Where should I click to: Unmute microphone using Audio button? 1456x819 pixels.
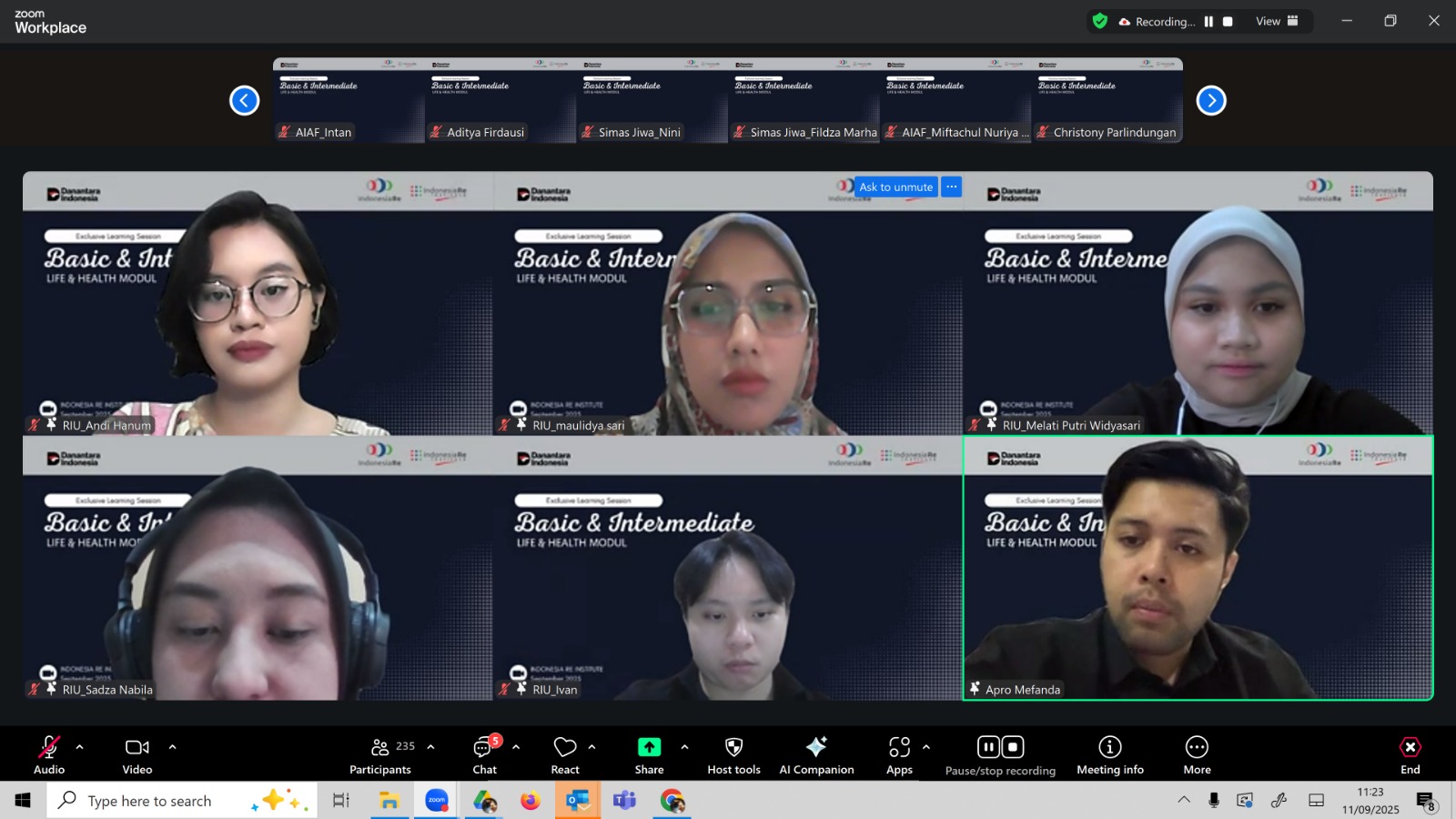click(49, 755)
